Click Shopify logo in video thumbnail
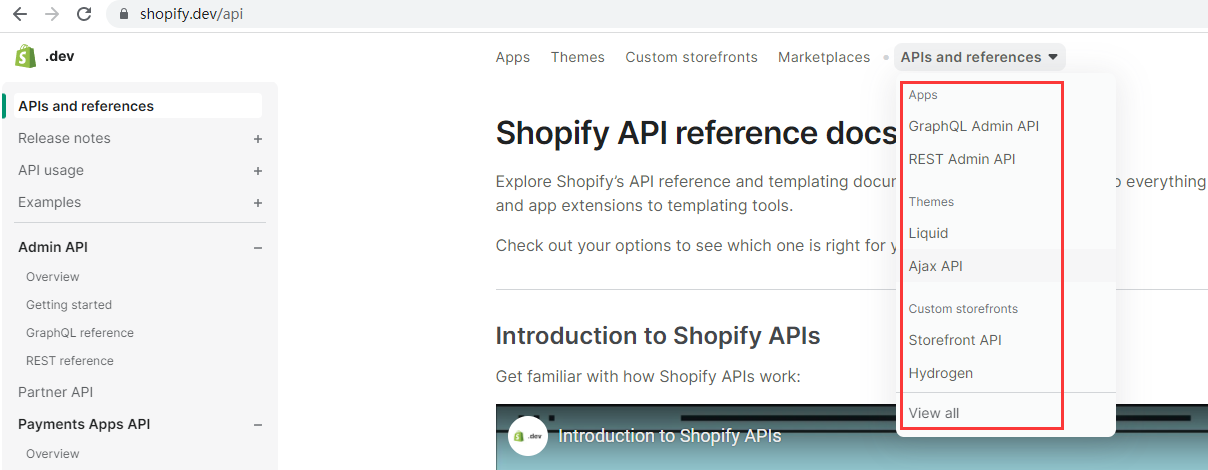The height and width of the screenshot is (470, 1208). (527, 436)
